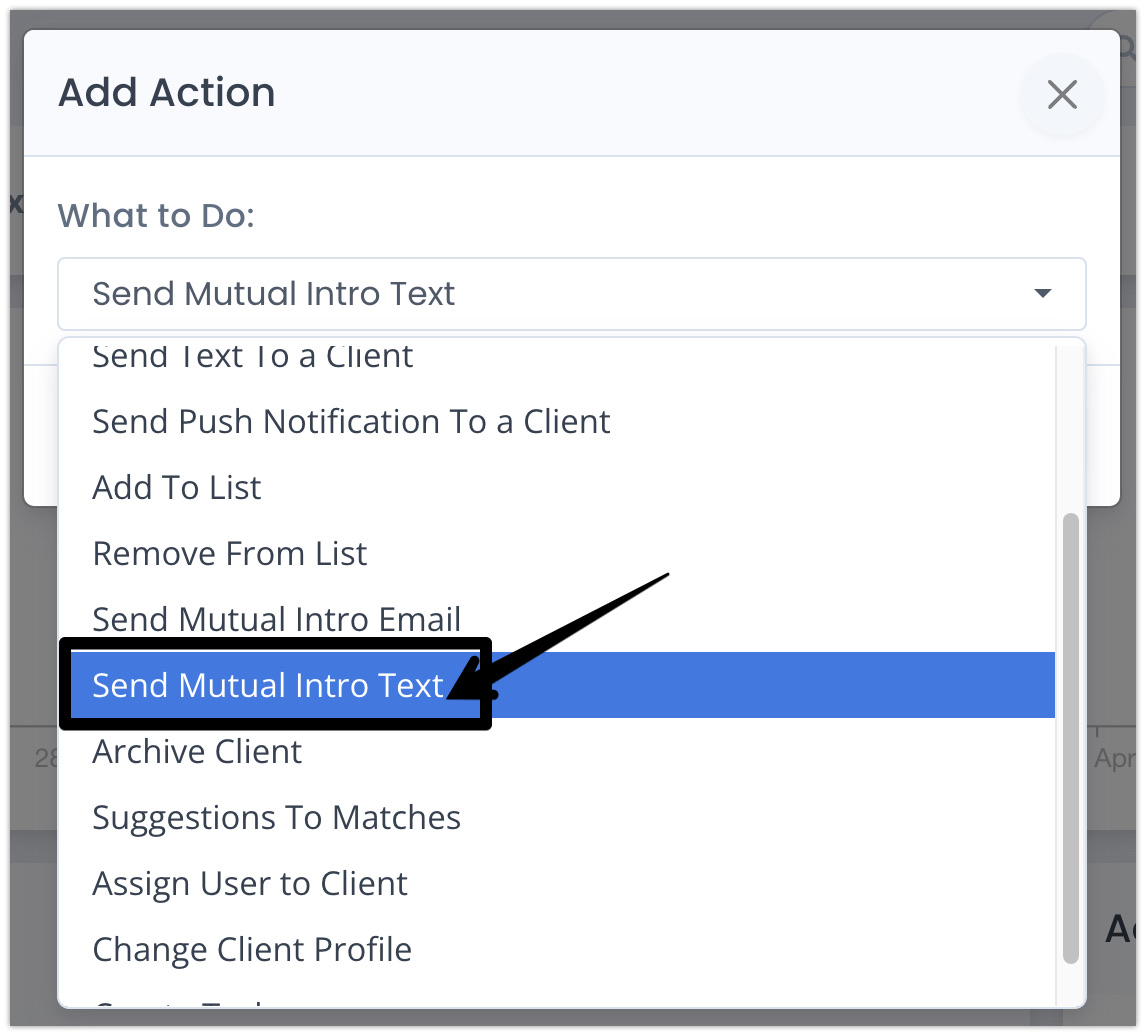Choose Send Mutual Intro Email
The image size is (1146, 1036).
pos(277,620)
